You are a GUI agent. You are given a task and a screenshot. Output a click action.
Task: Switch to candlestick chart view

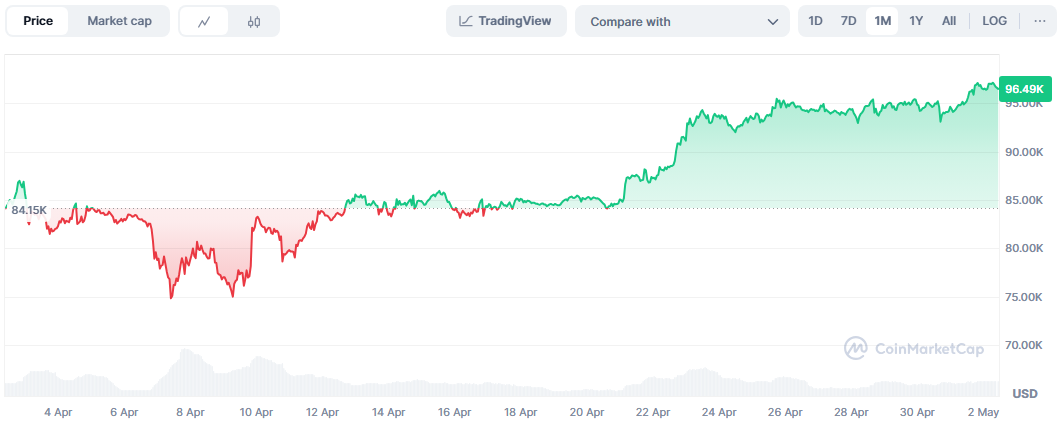pyautogui.click(x=254, y=21)
